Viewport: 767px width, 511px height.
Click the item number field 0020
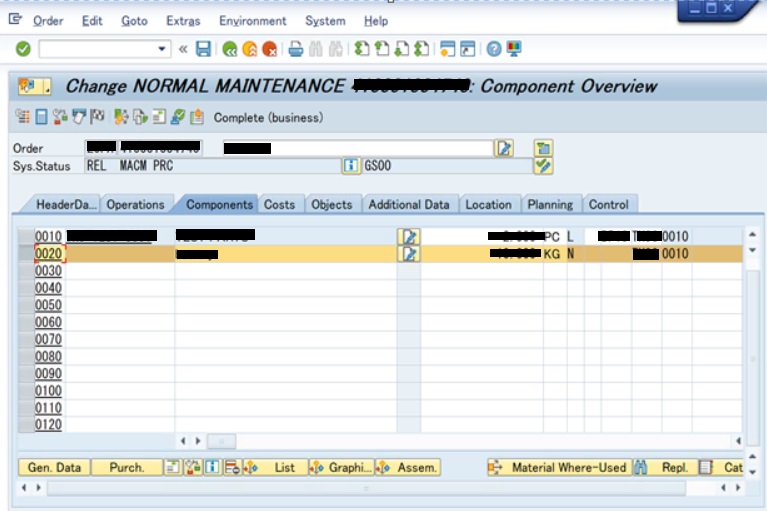click(49, 254)
